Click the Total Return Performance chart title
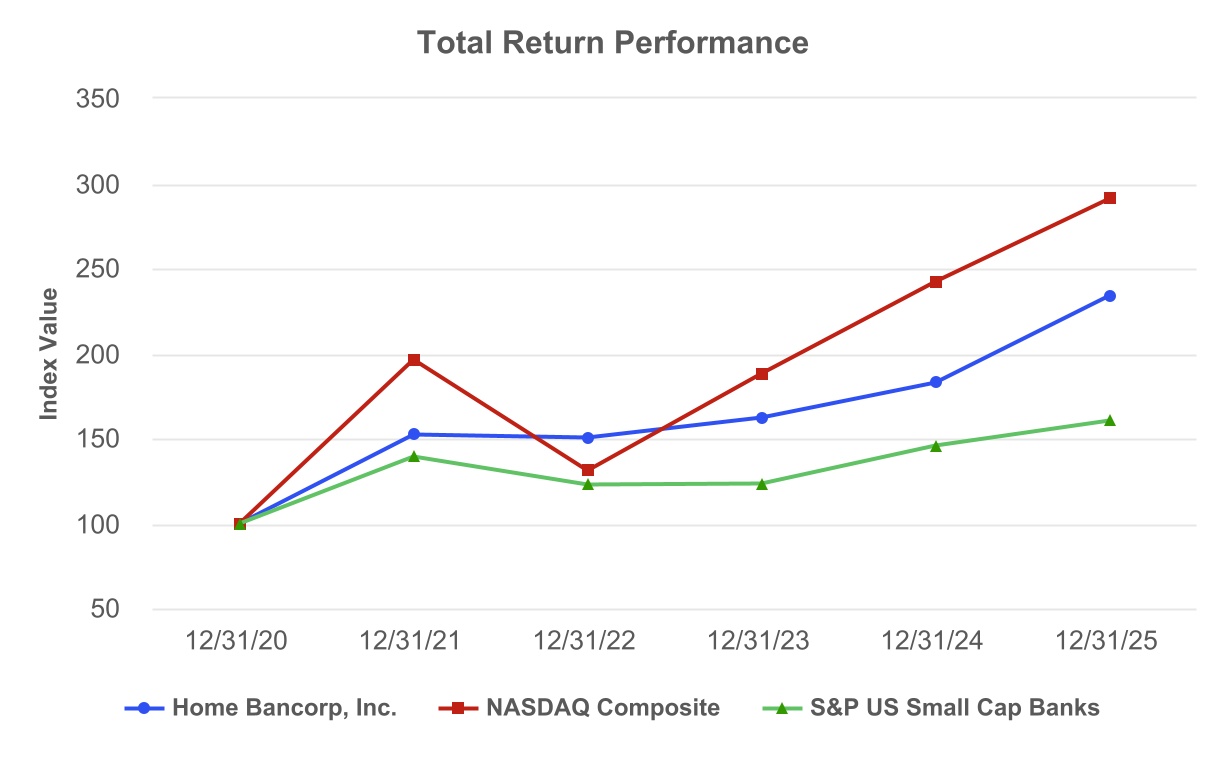Viewport: 1226px width, 760px height. pyautogui.click(x=612, y=43)
